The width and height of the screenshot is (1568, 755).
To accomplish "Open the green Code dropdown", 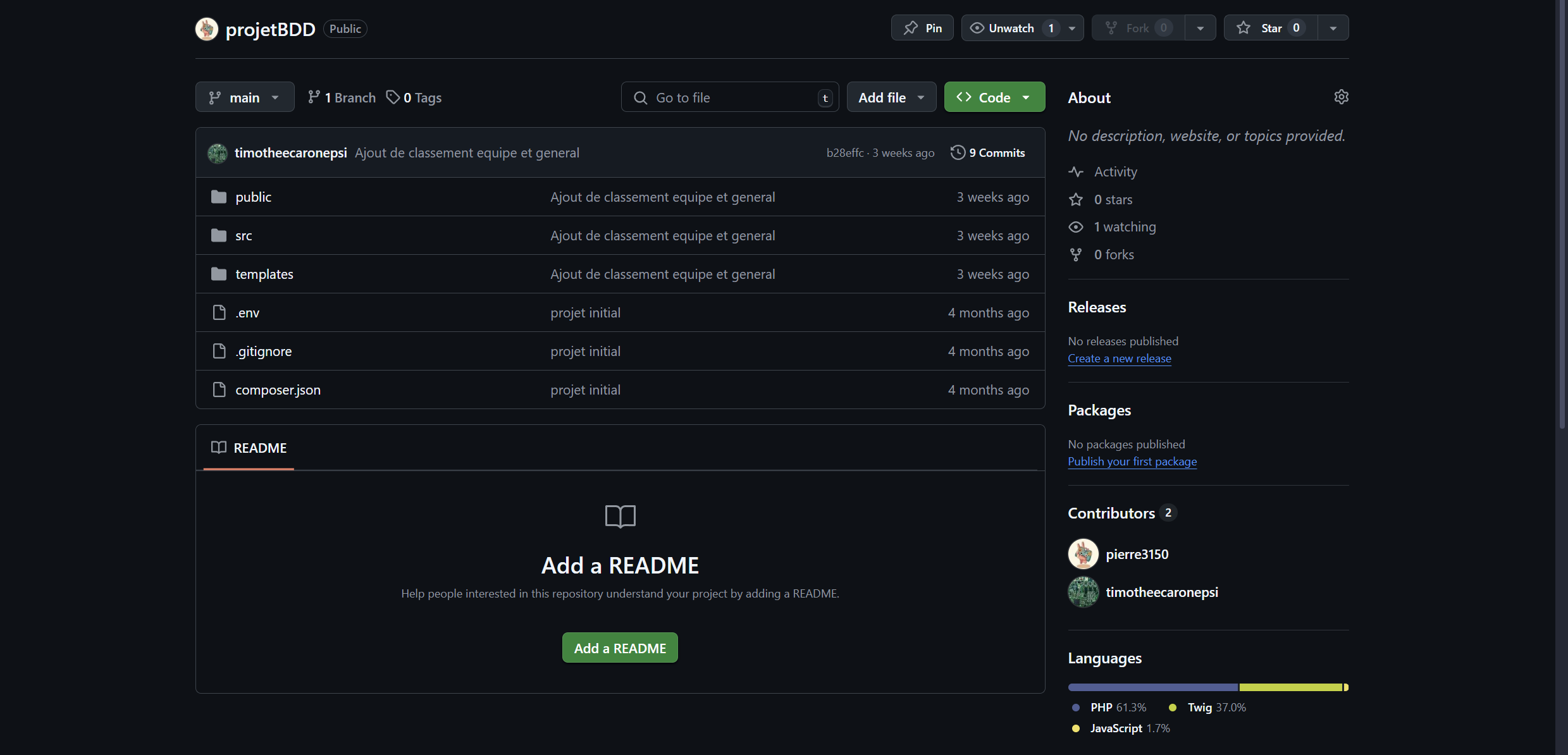I will 994,97.
